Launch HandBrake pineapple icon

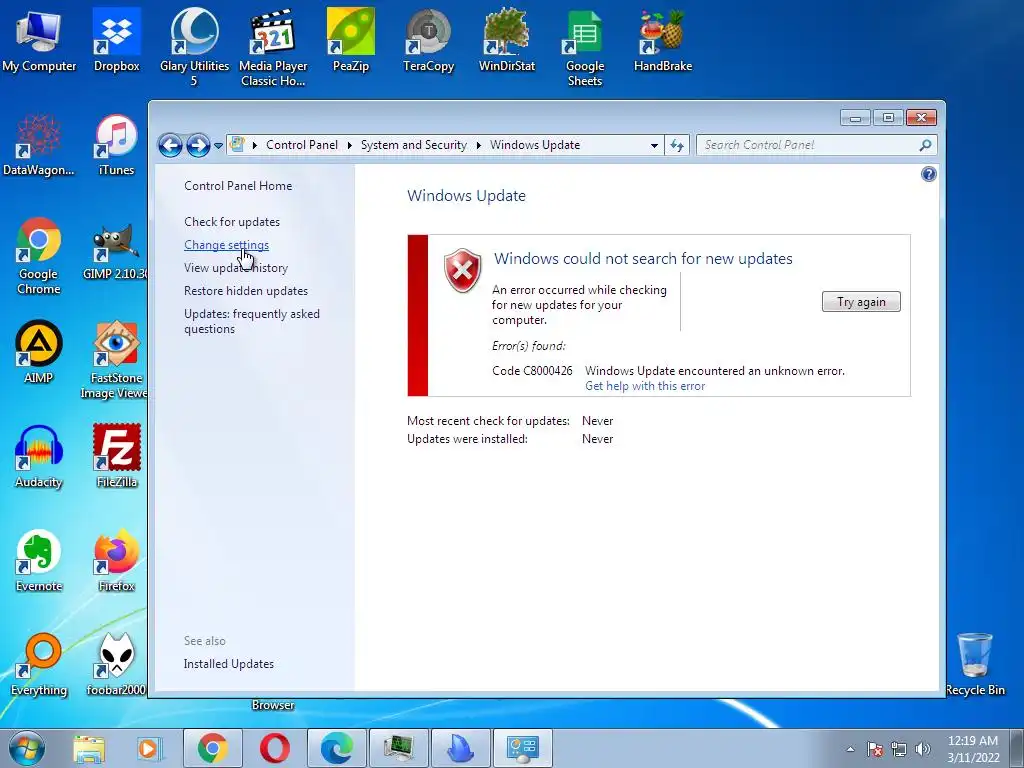[x=663, y=40]
